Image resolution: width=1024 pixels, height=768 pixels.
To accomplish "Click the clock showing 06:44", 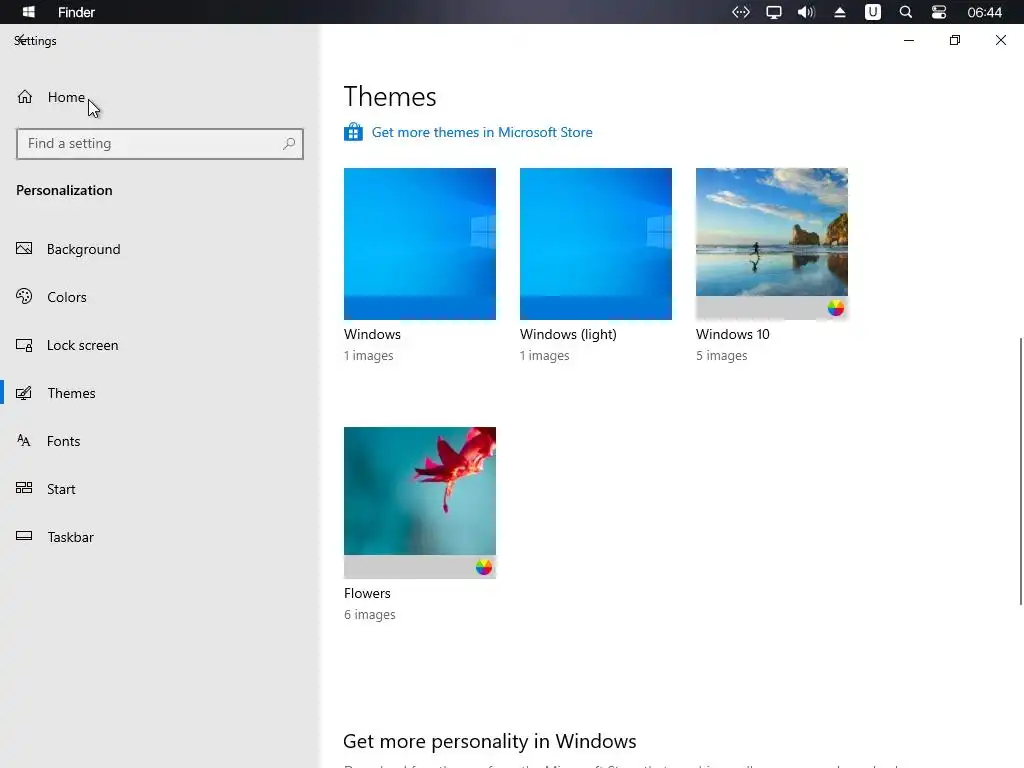I will tap(984, 12).
